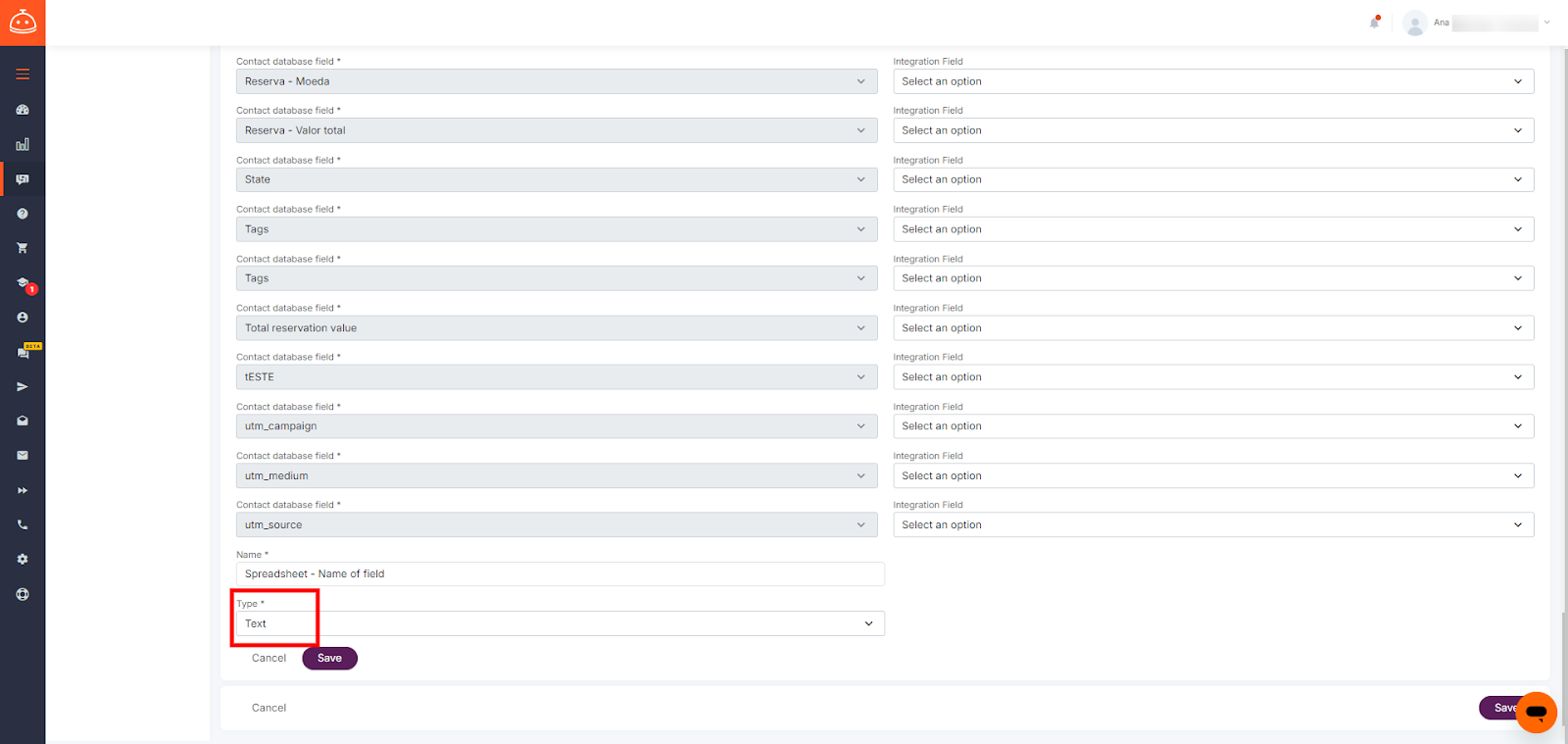Open the closed envelope mail icon
The height and width of the screenshot is (744, 1568).
(23, 455)
